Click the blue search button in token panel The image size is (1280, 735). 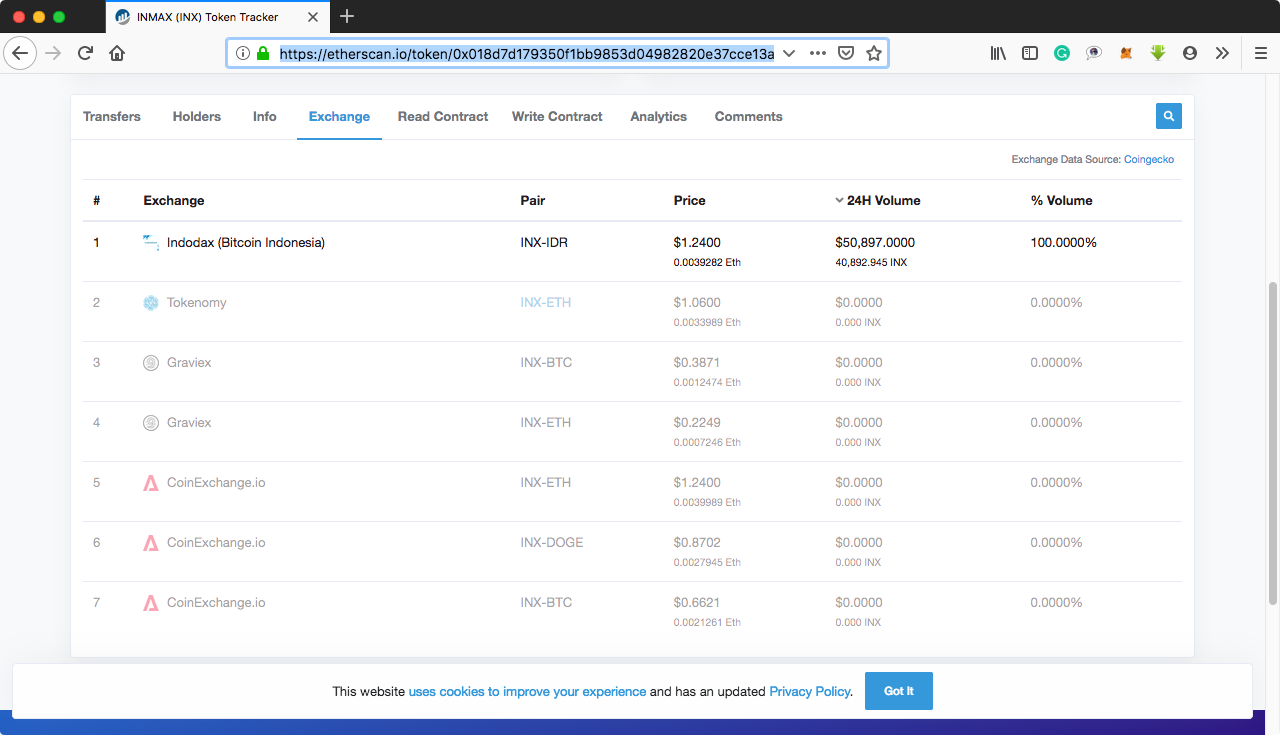[x=1169, y=116]
